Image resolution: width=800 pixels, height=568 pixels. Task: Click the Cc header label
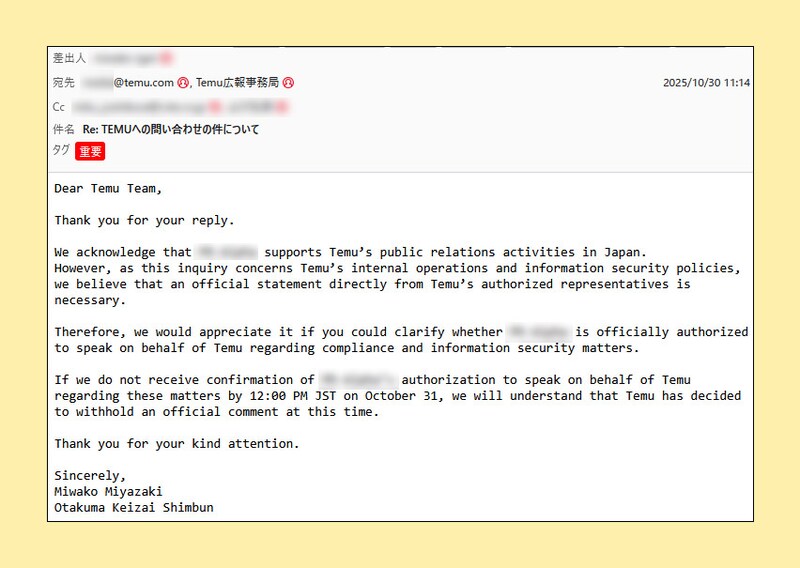(x=59, y=106)
